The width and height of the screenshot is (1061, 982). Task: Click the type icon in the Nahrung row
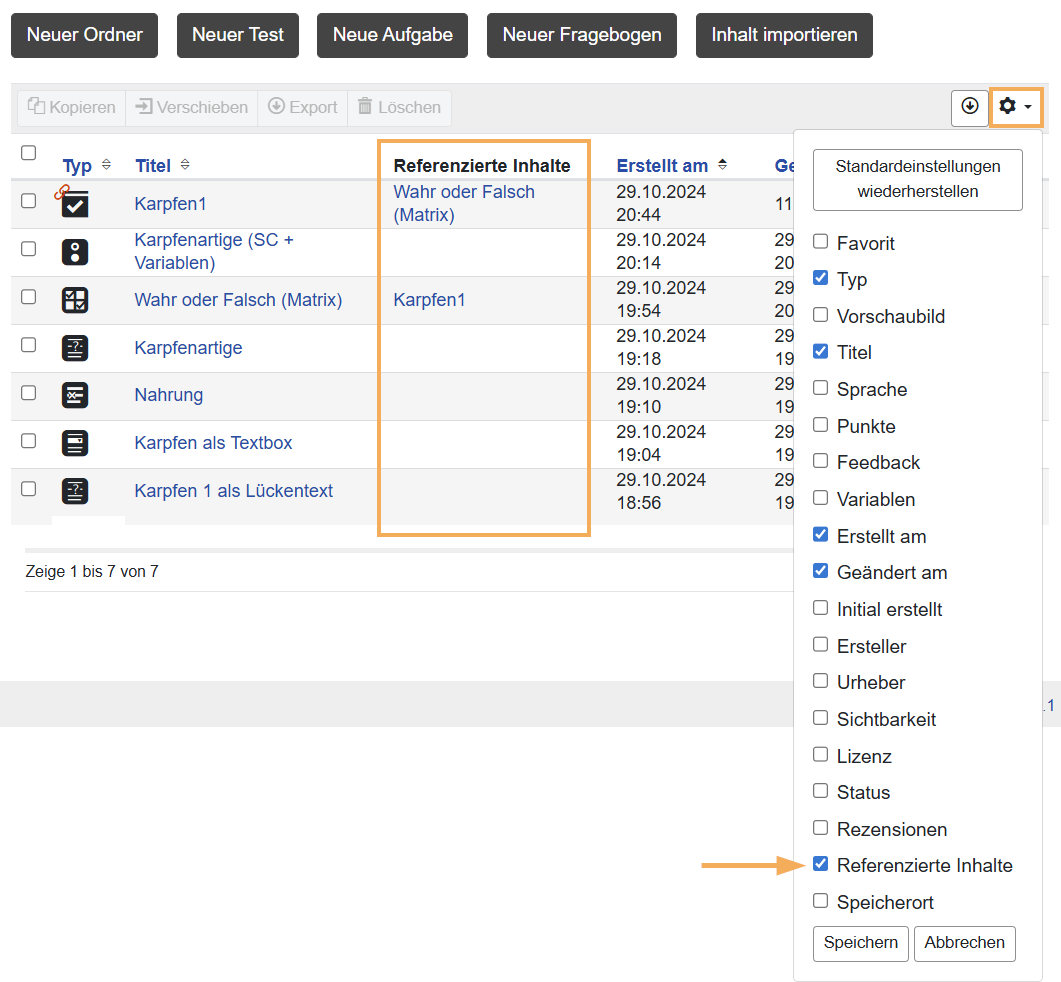75,395
